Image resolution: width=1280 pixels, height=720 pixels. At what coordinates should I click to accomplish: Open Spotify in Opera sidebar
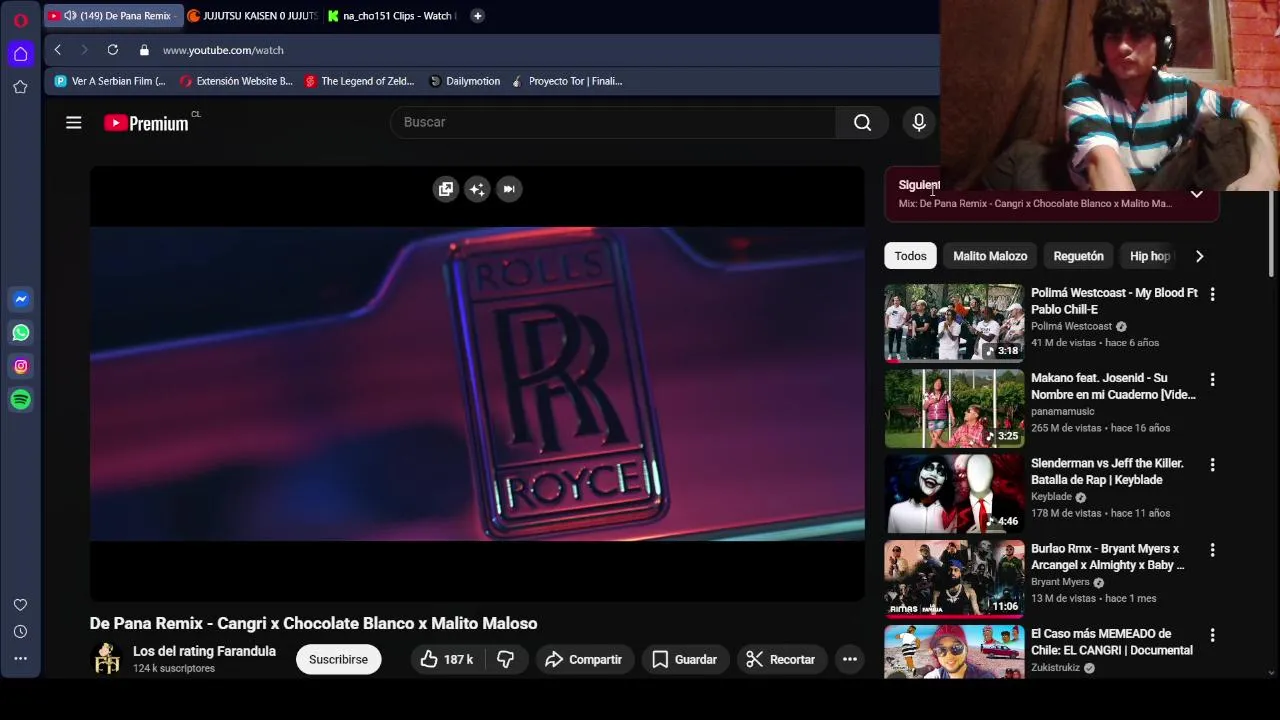point(20,400)
